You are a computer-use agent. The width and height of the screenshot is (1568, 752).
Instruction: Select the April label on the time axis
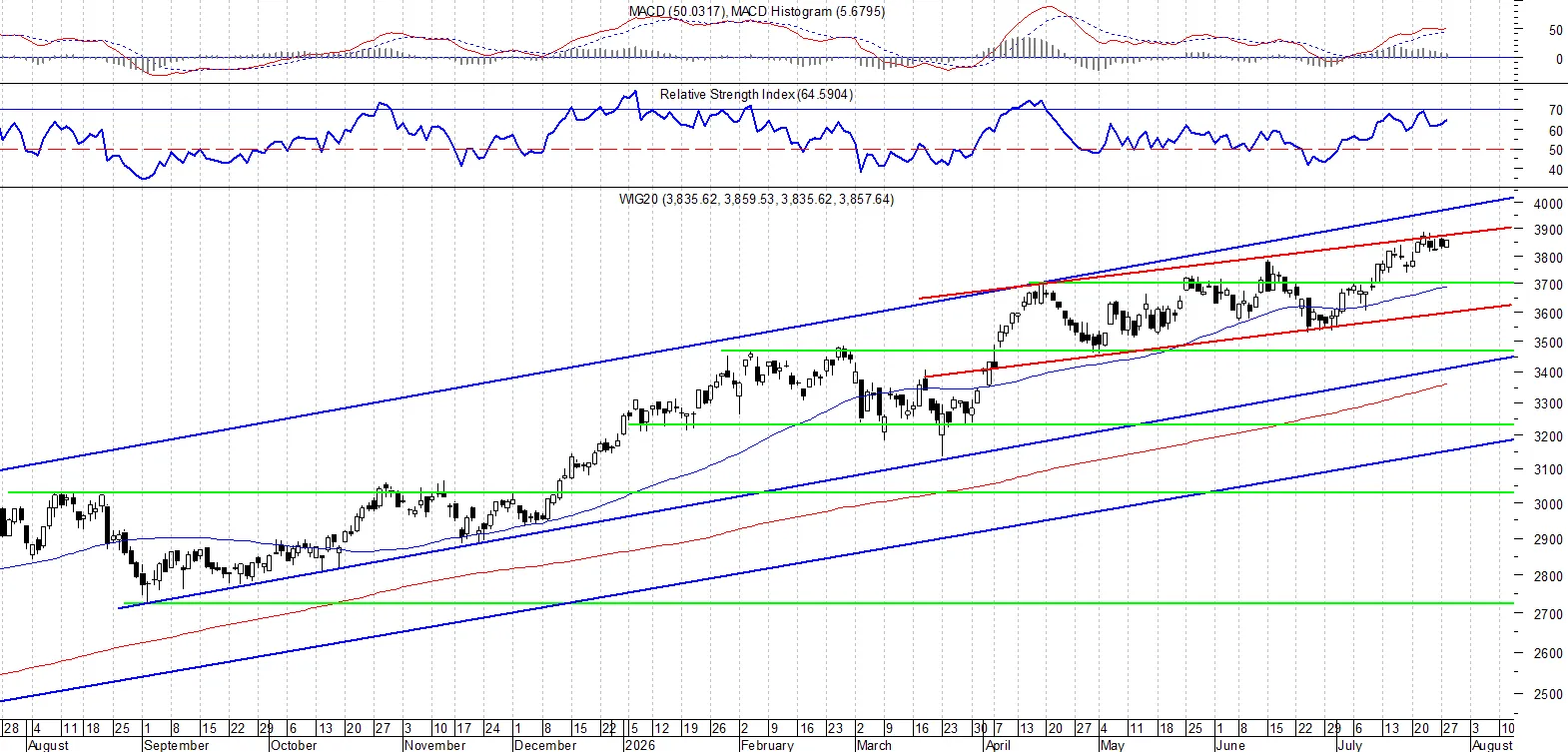(x=998, y=745)
